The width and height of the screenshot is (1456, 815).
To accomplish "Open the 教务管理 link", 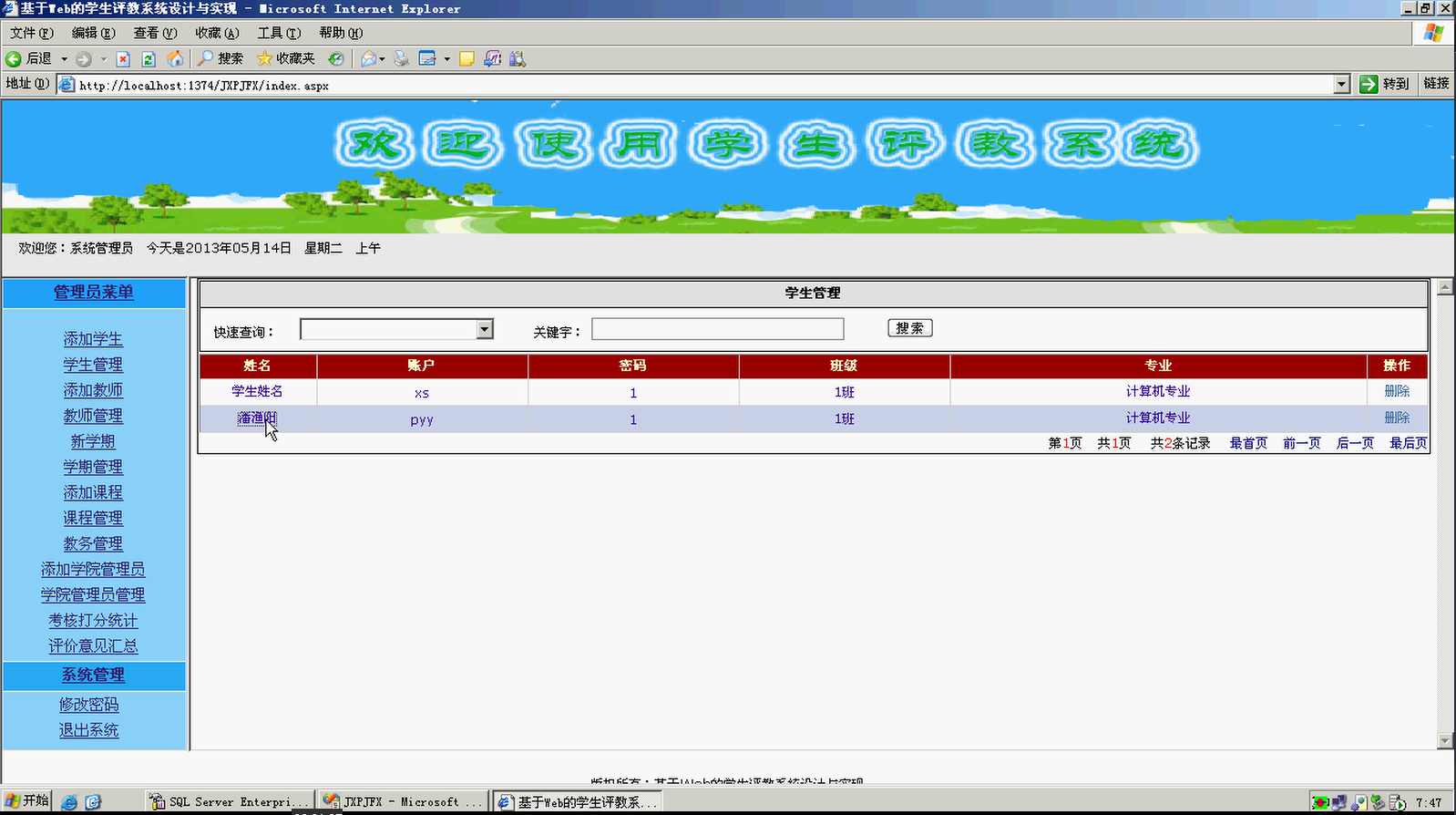I will [x=93, y=543].
